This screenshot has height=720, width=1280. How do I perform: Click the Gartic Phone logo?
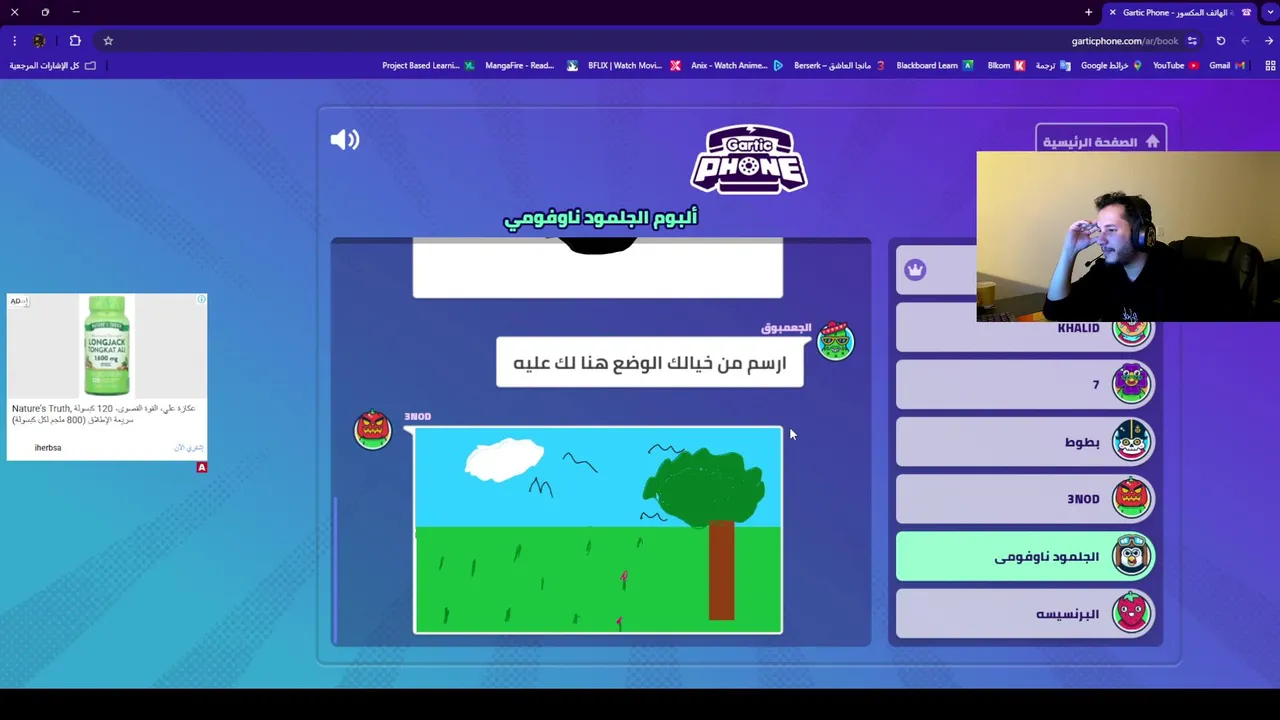(x=749, y=160)
